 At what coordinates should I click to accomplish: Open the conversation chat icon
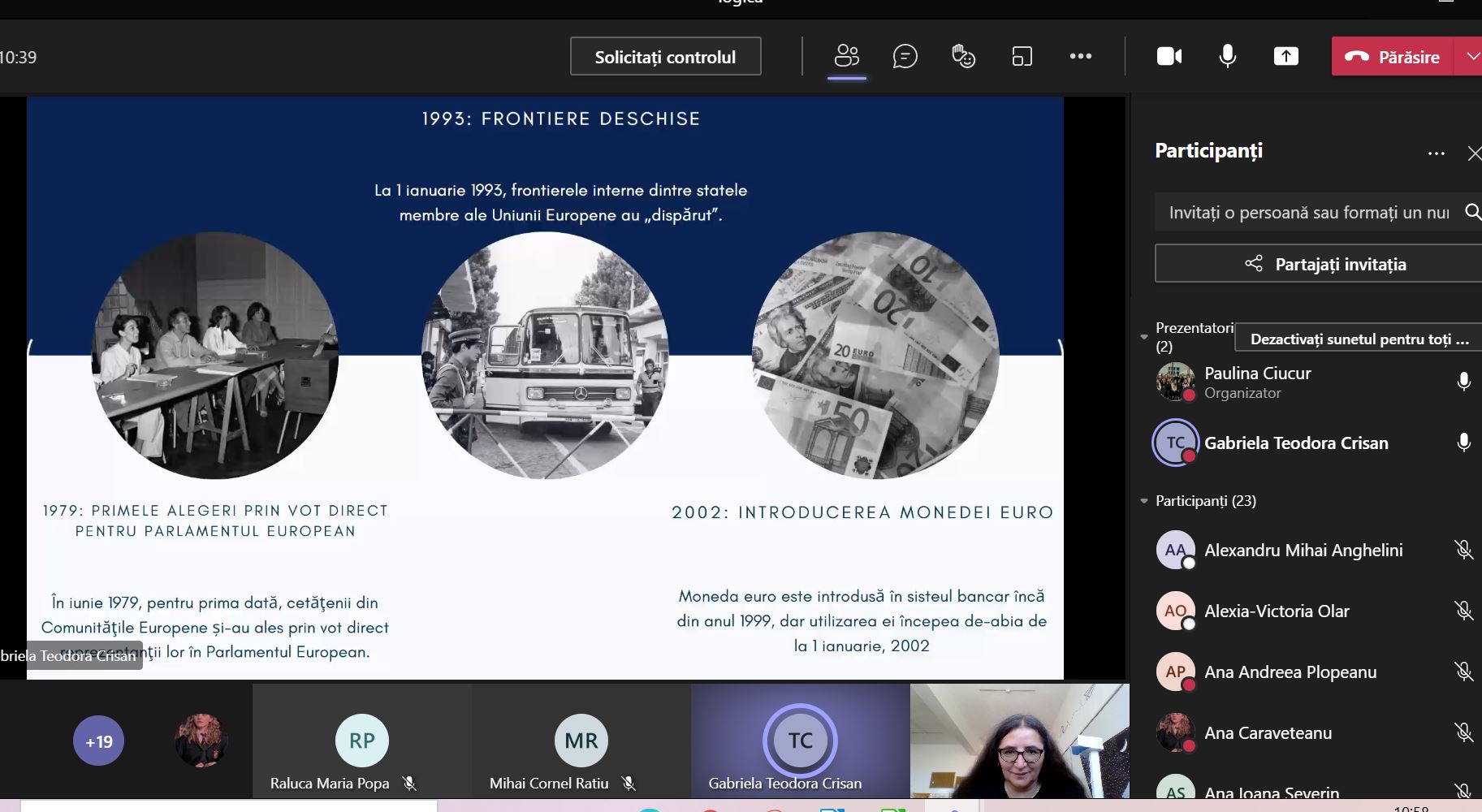[x=905, y=56]
